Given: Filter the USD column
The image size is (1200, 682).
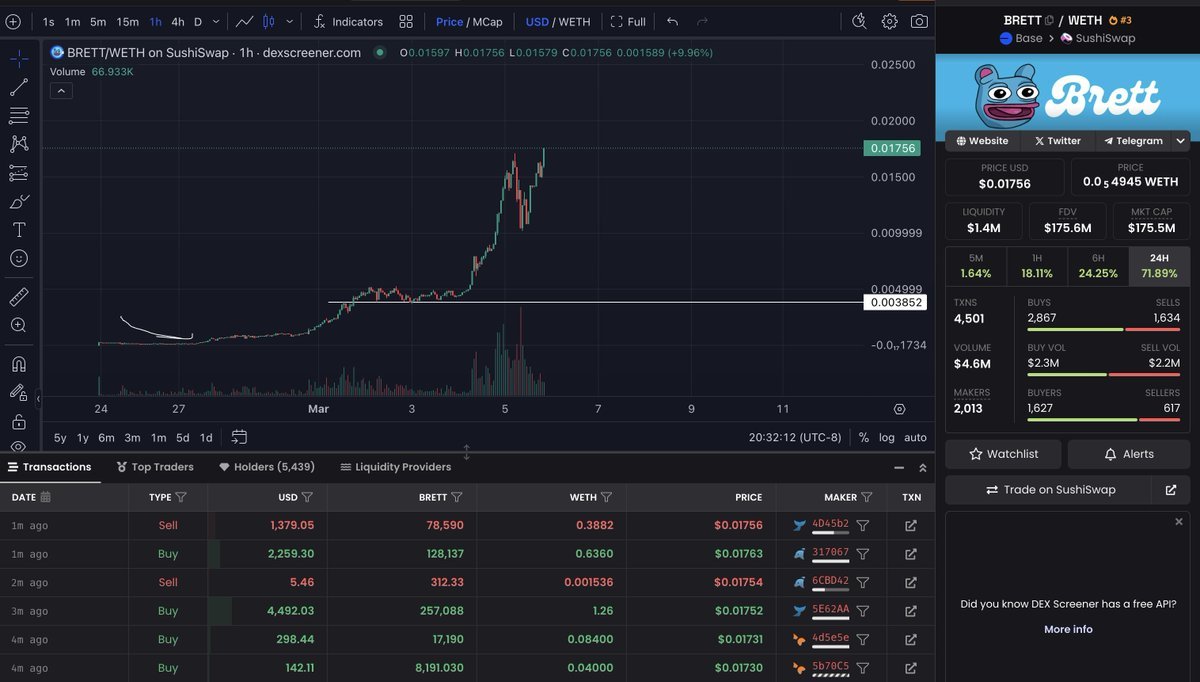Looking at the screenshot, I should point(307,497).
